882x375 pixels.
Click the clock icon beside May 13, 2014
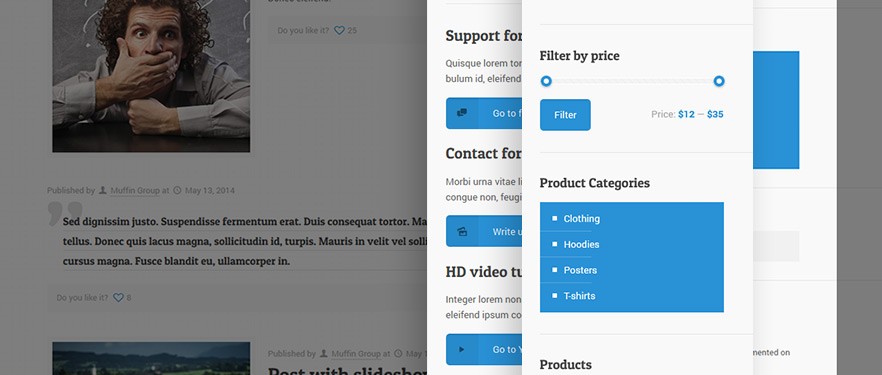tap(177, 191)
